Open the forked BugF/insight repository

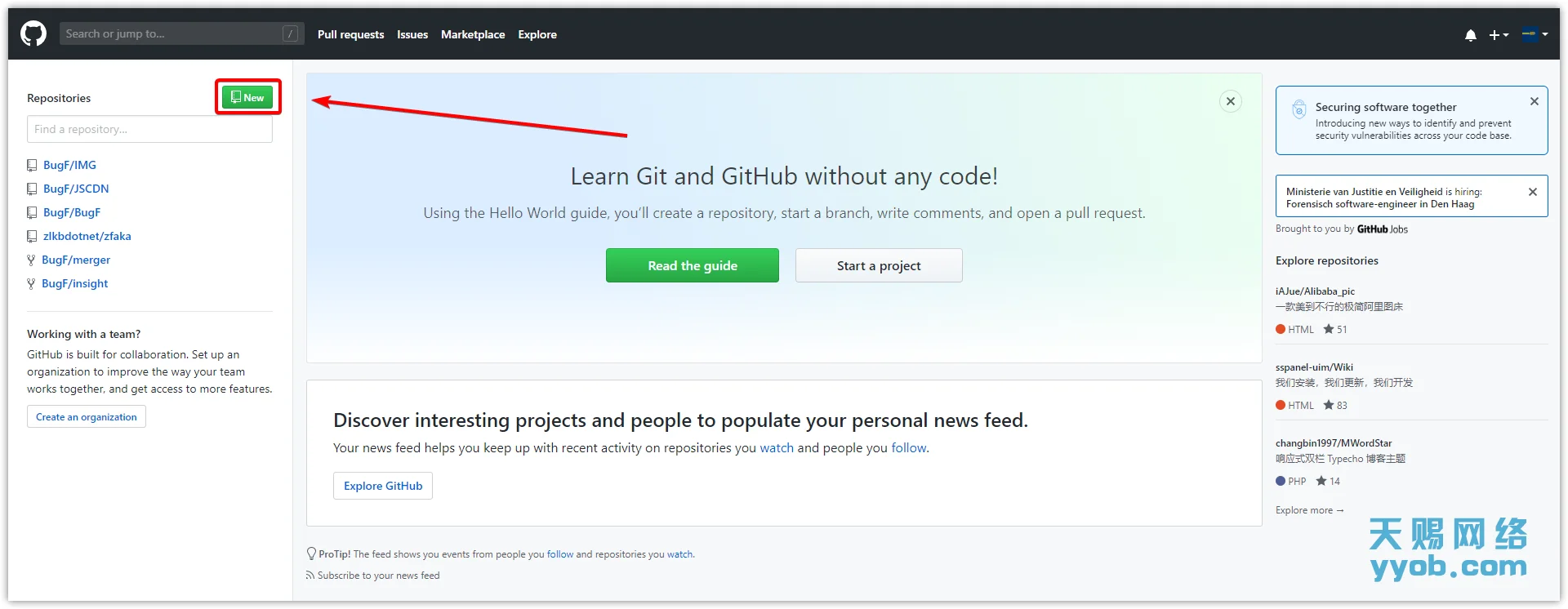(x=75, y=283)
